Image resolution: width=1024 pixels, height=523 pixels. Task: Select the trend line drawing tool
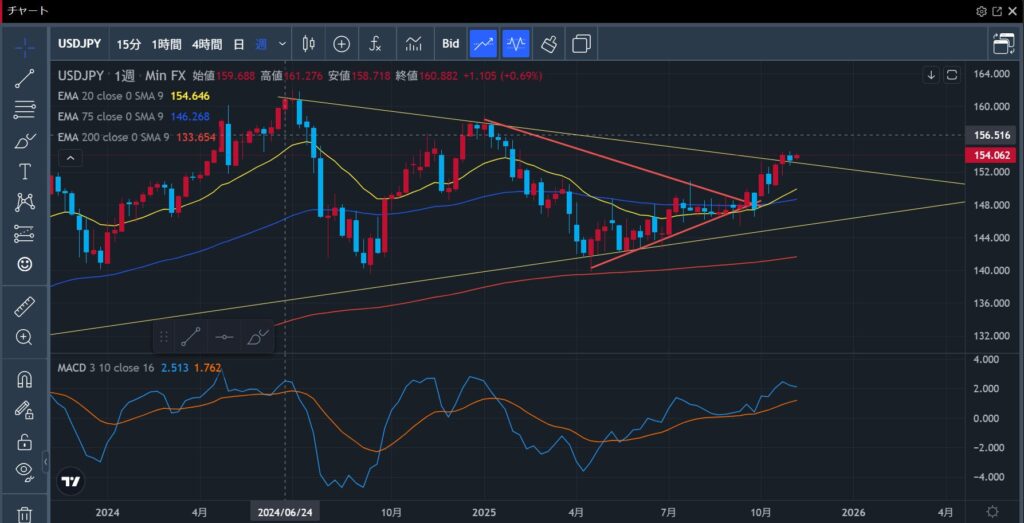pyautogui.click(x=25, y=79)
